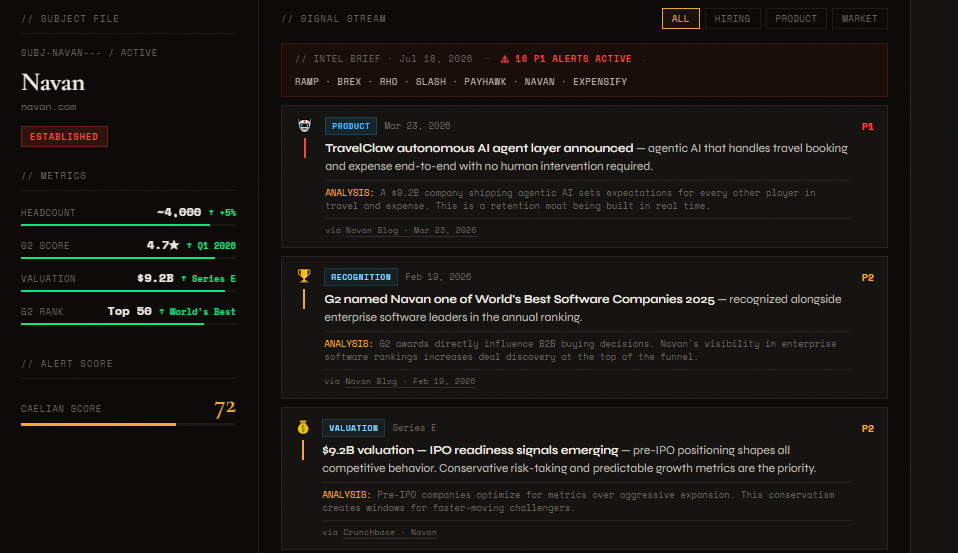Click the arrow beside World's Best rank
Viewport: 958px width, 553px height.
coord(161,312)
